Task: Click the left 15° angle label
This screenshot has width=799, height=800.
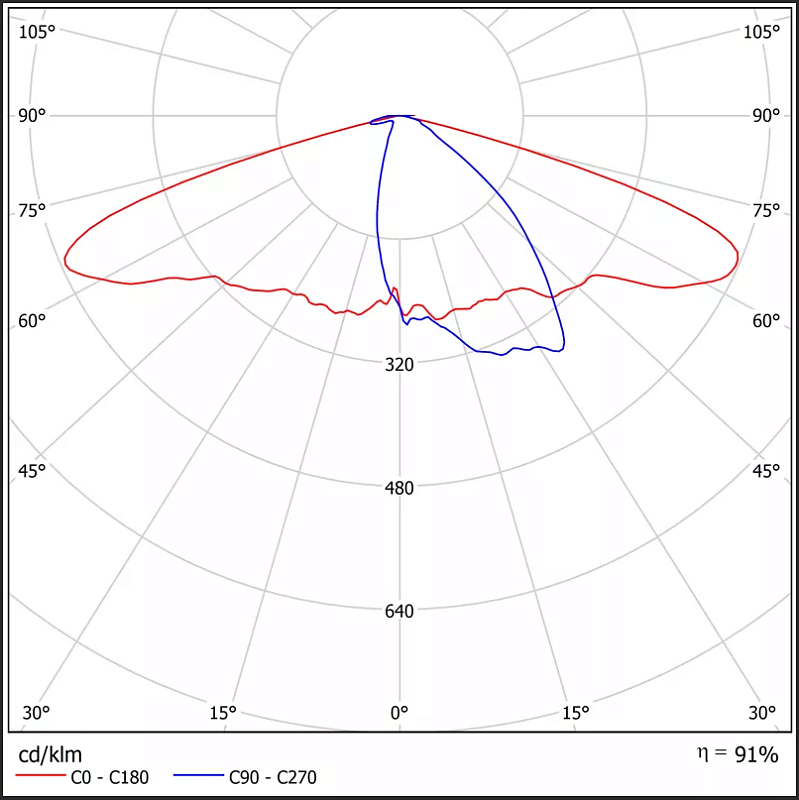Action: pos(223,712)
